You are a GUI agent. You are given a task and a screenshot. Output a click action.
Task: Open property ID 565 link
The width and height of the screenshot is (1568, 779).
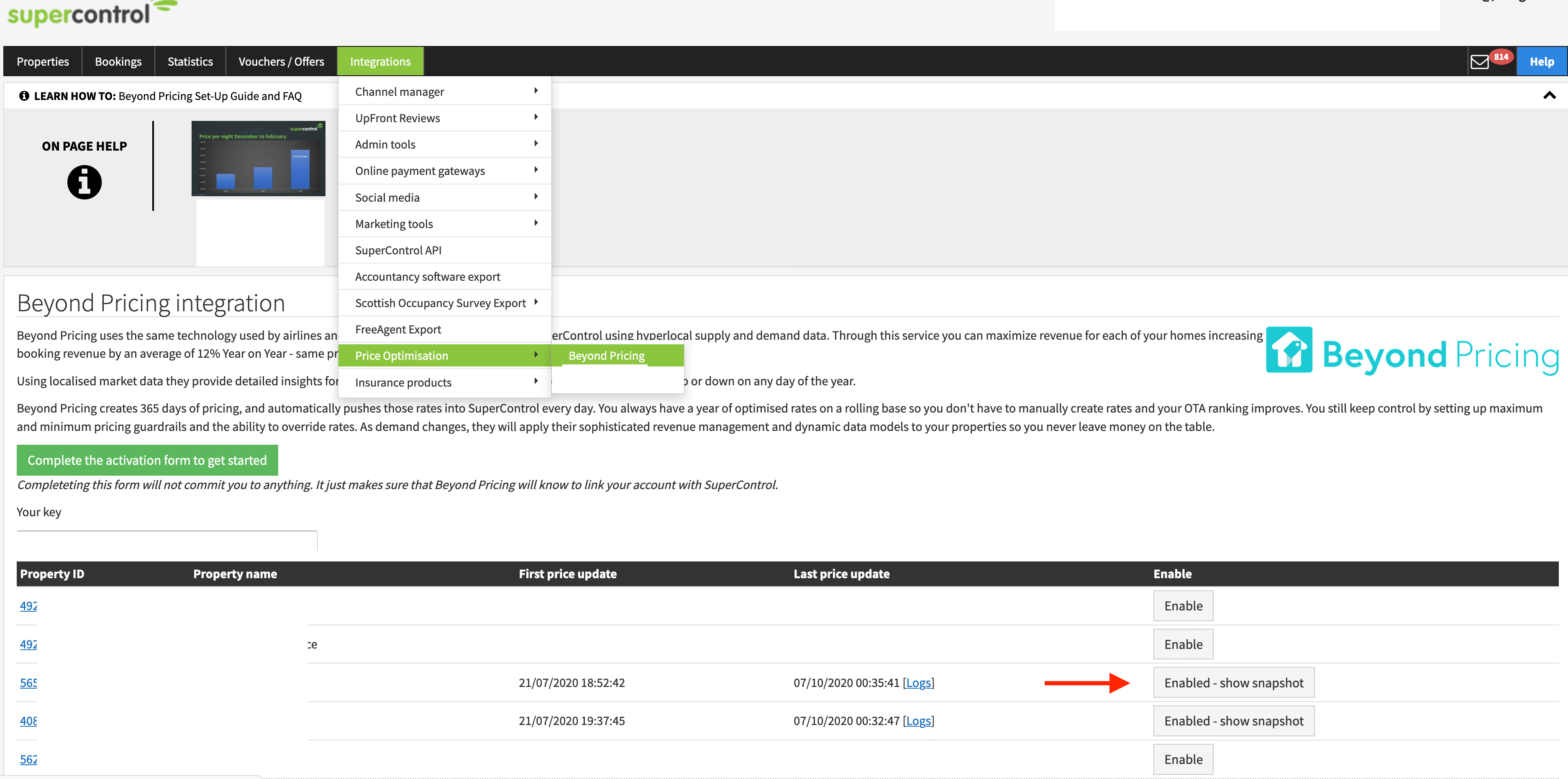coord(28,682)
